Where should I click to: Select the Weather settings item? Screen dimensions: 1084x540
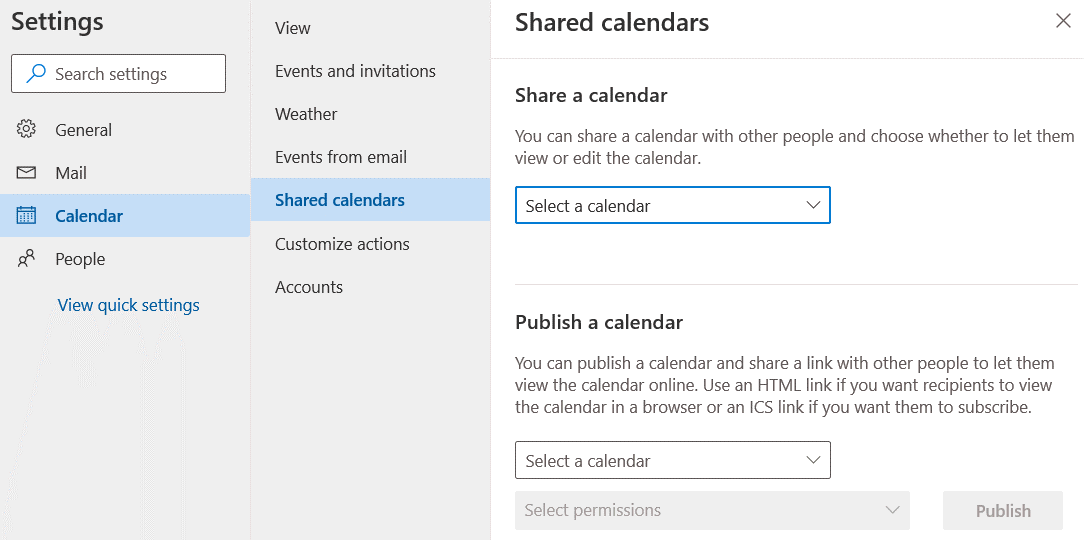[306, 114]
